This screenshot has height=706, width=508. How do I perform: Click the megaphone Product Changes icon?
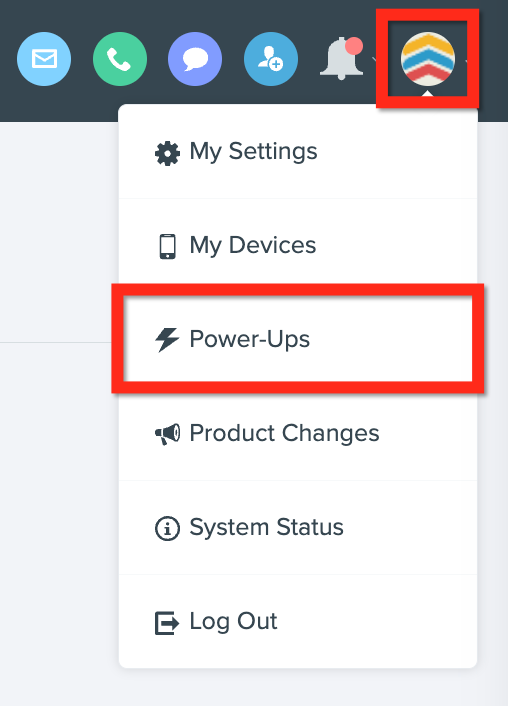click(x=168, y=434)
